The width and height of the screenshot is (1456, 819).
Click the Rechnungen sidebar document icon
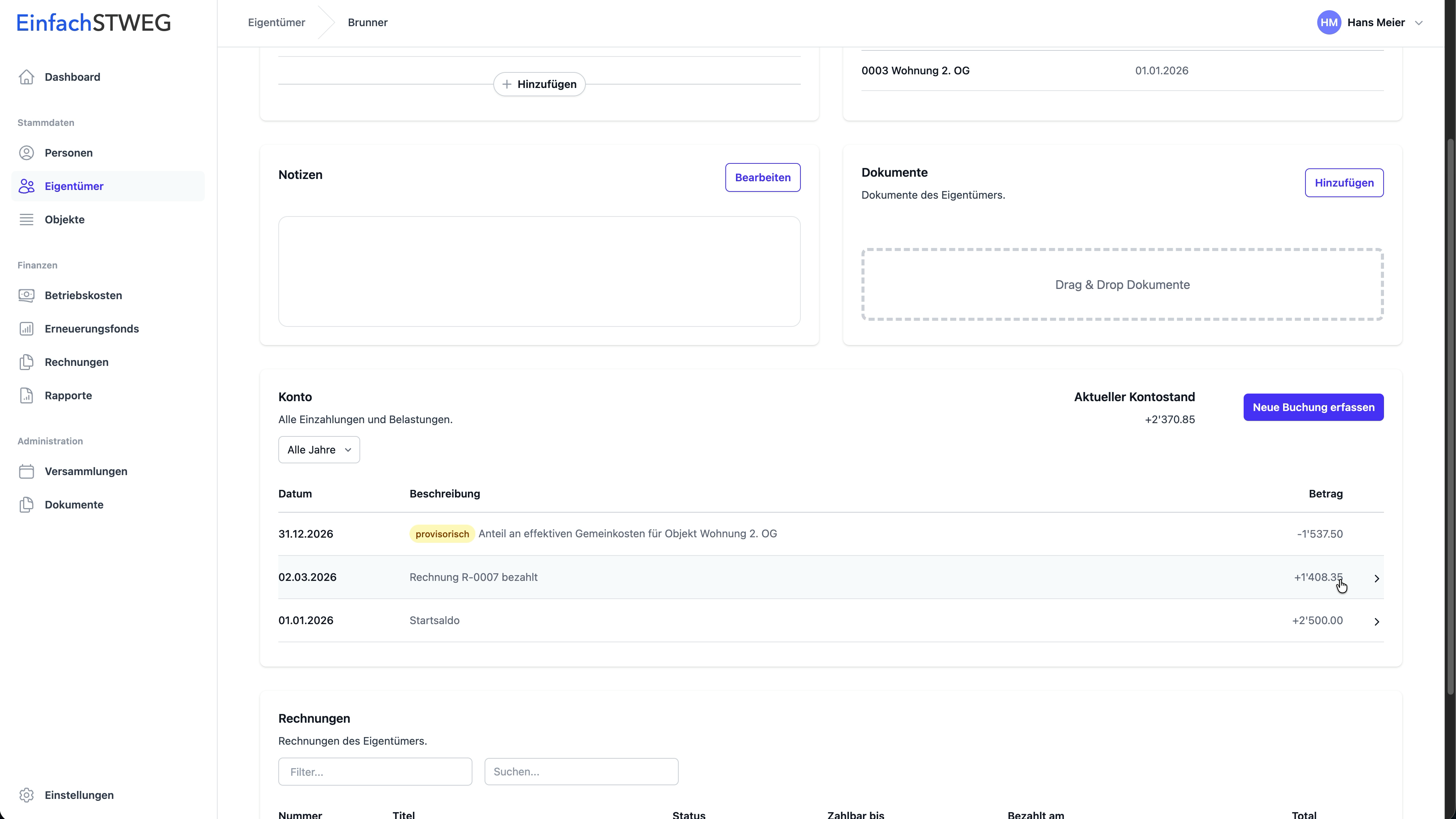point(26,362)
